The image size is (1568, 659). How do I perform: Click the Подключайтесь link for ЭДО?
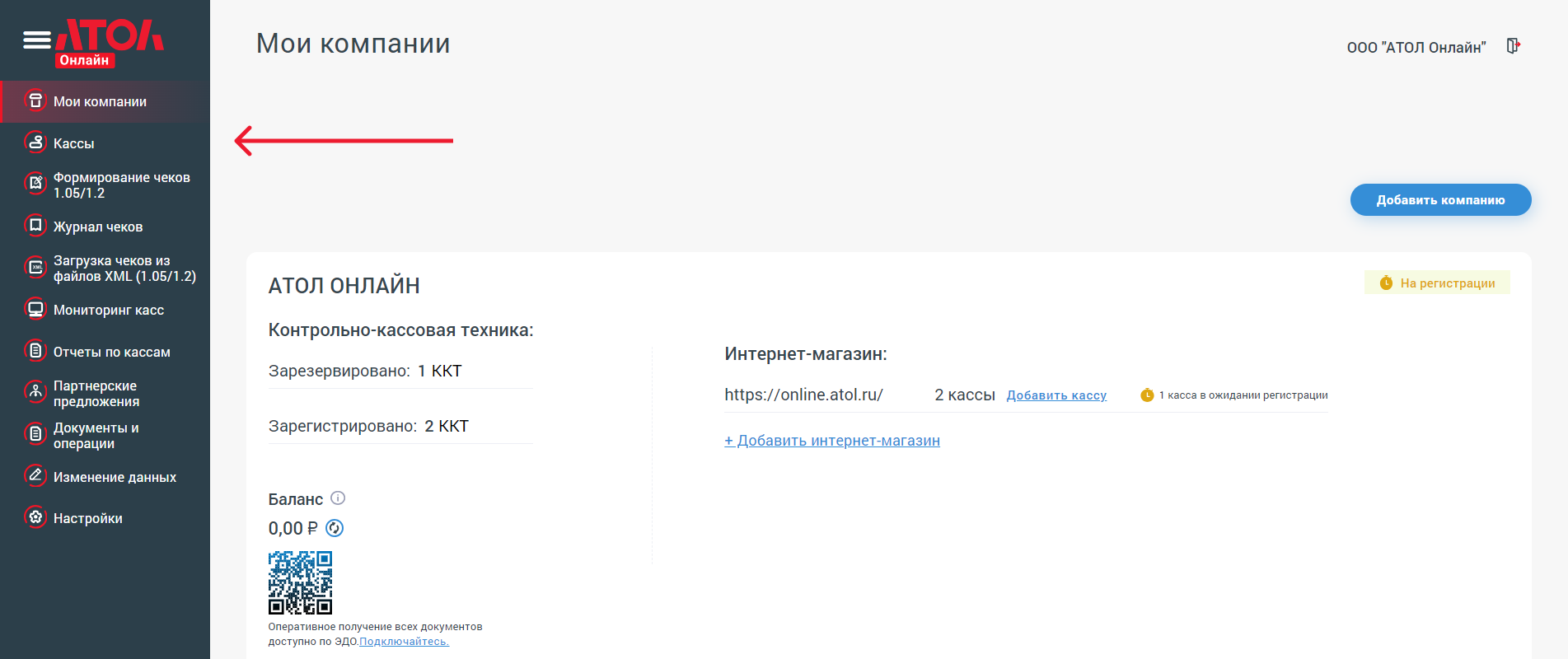click(x=404, y=642)
